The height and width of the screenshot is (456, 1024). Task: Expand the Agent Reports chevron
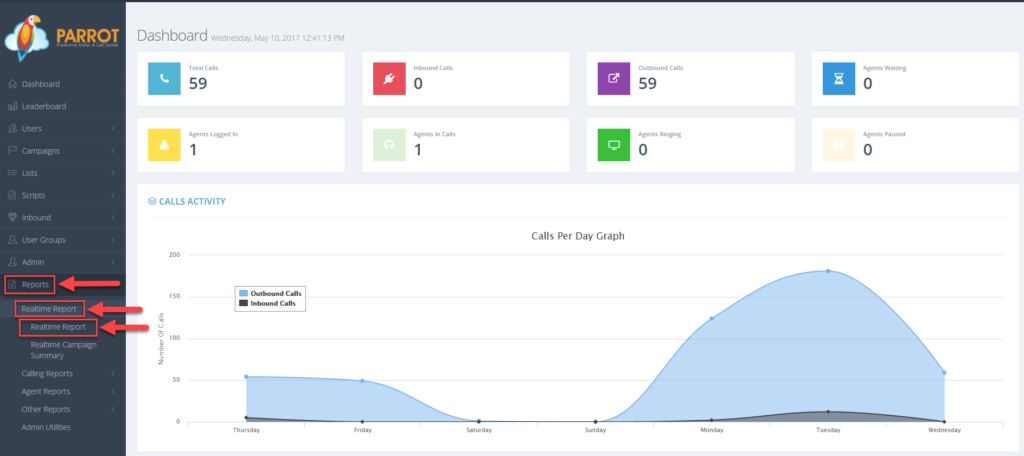click(113, 391)
